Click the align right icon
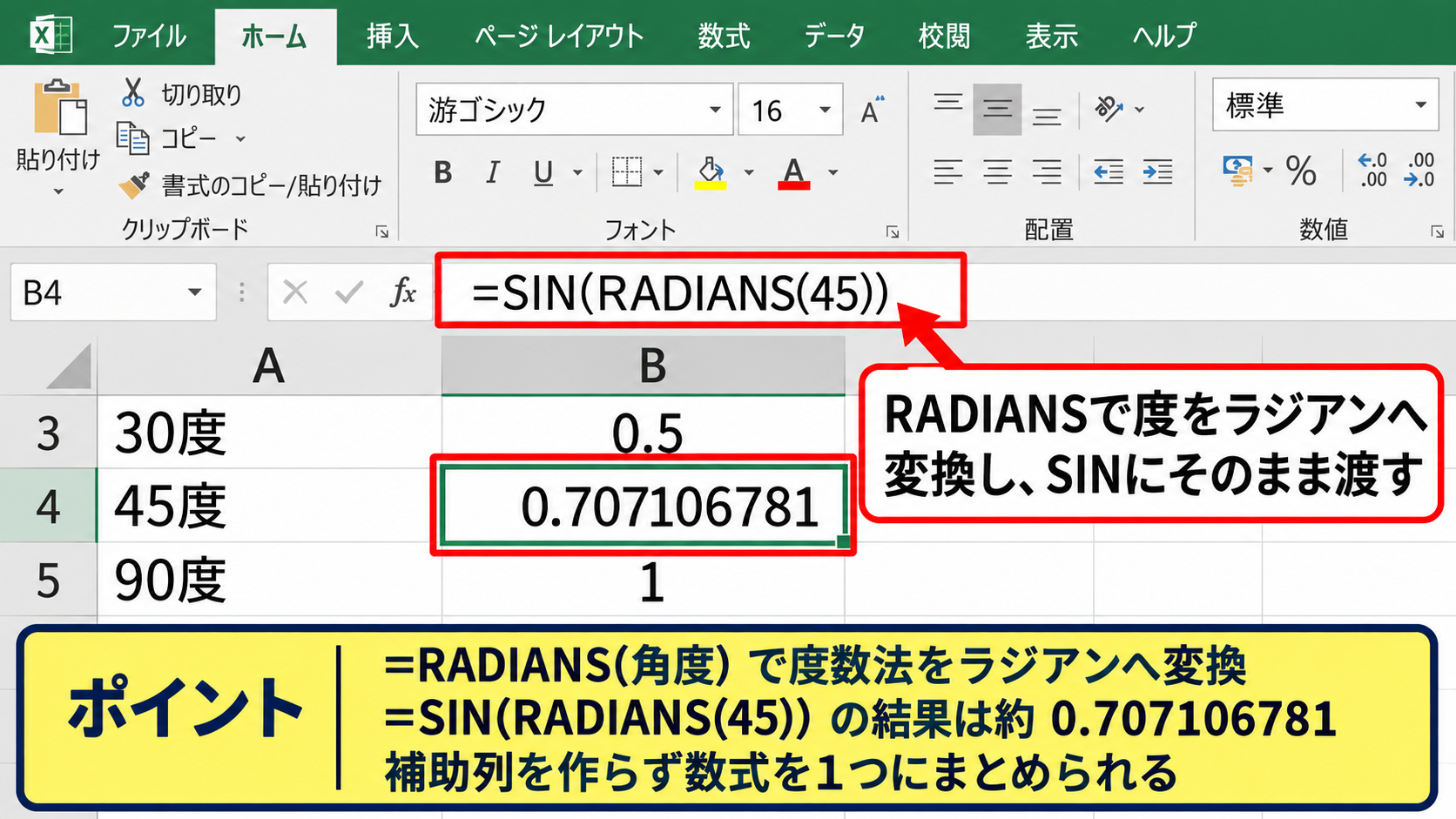The height and width of the screenshot is (819, 1456). 1047,171
